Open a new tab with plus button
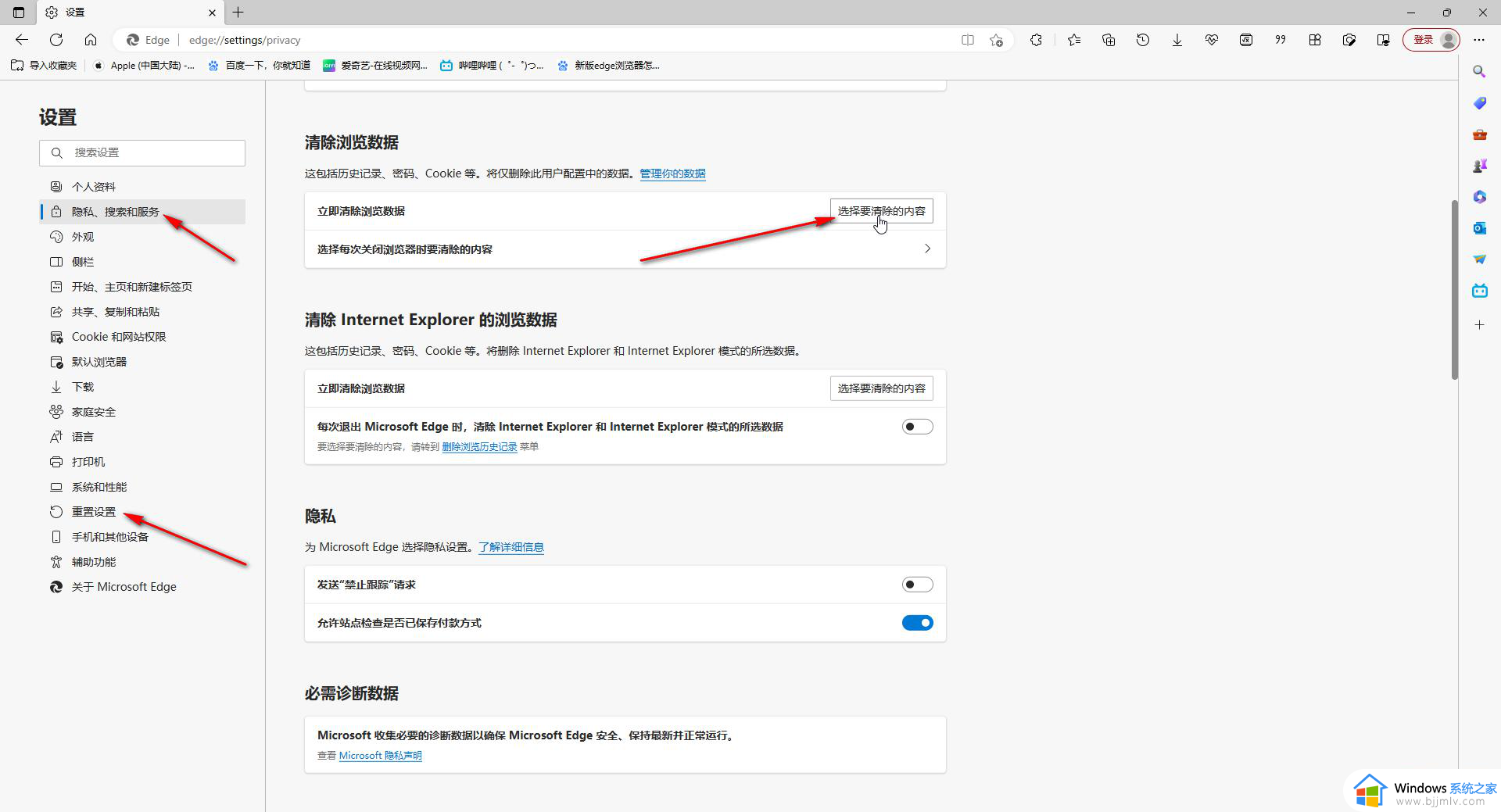Image resolution: width=1501 pixels, height=812 pixels. point(238,13)
